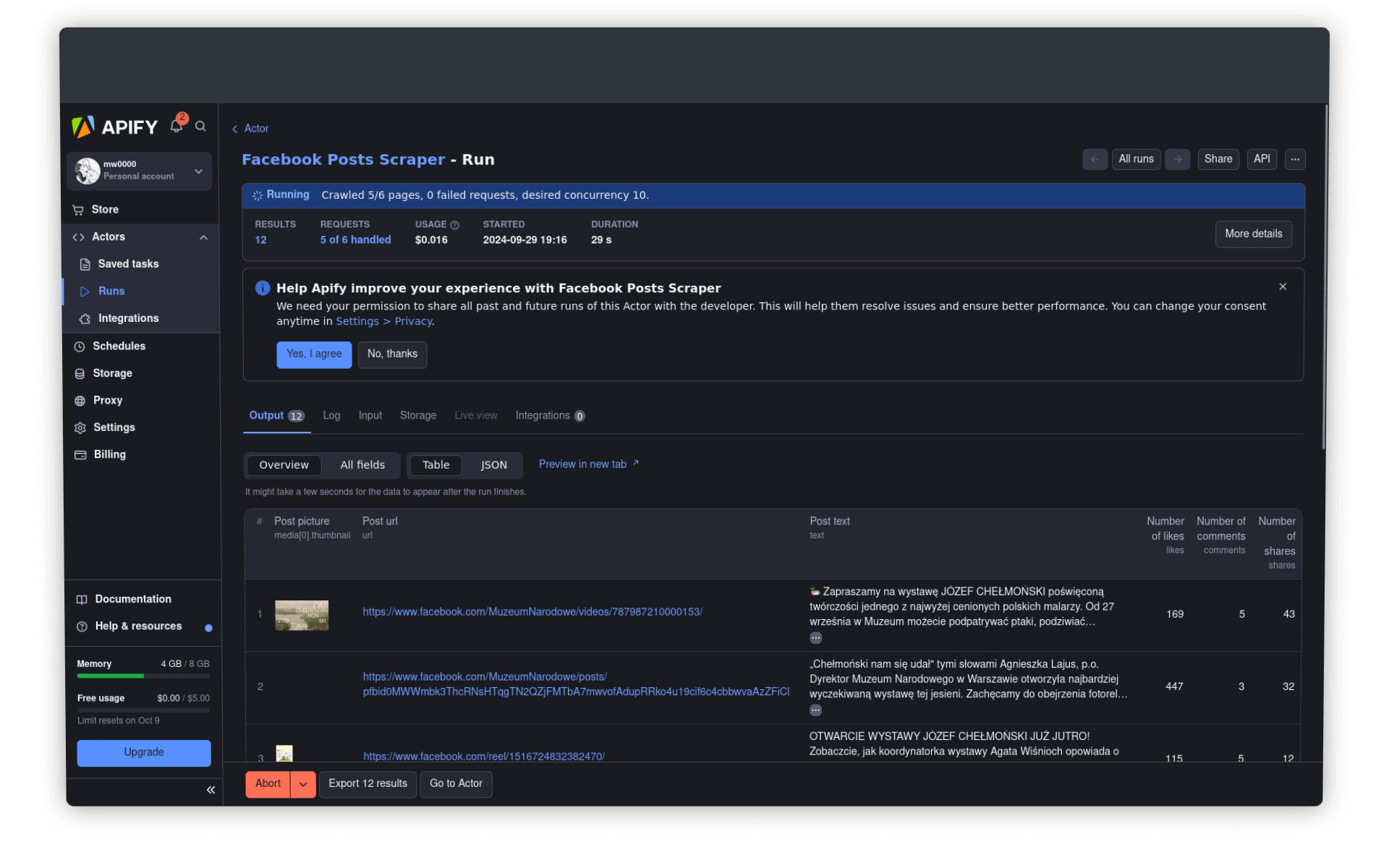Click Export 12 results
The width and height of the screenshot is (1389, 868).
[368, 784]
